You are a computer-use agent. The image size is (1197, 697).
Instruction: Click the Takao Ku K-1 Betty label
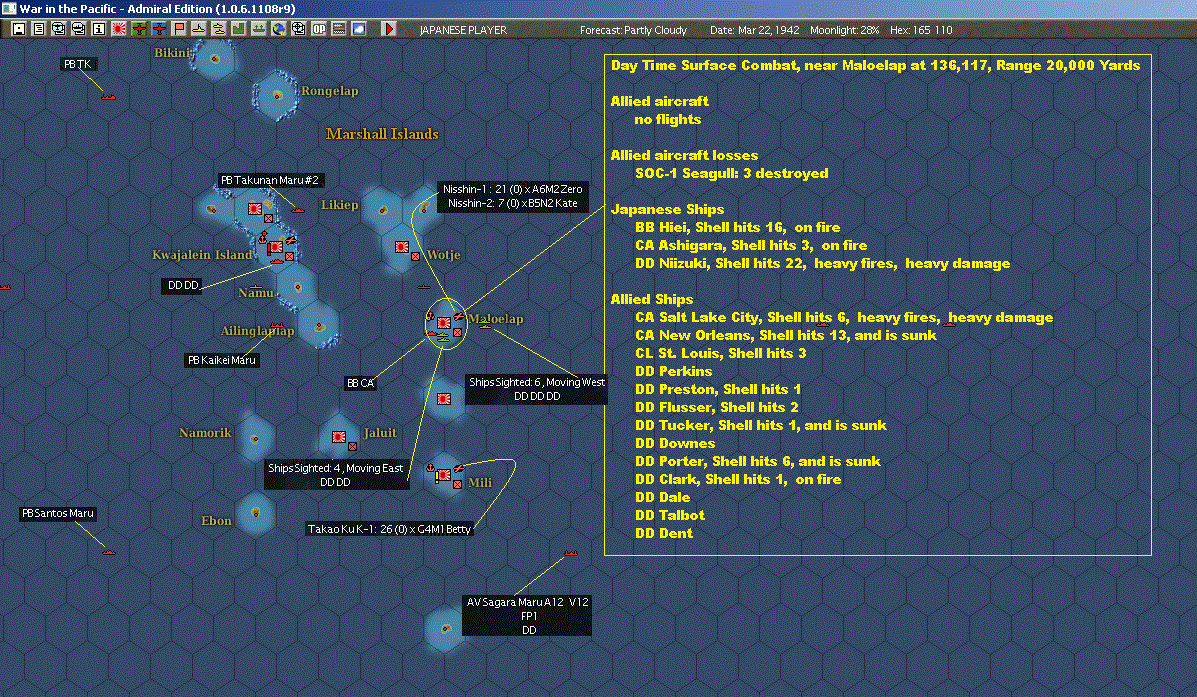coord(389,529)
